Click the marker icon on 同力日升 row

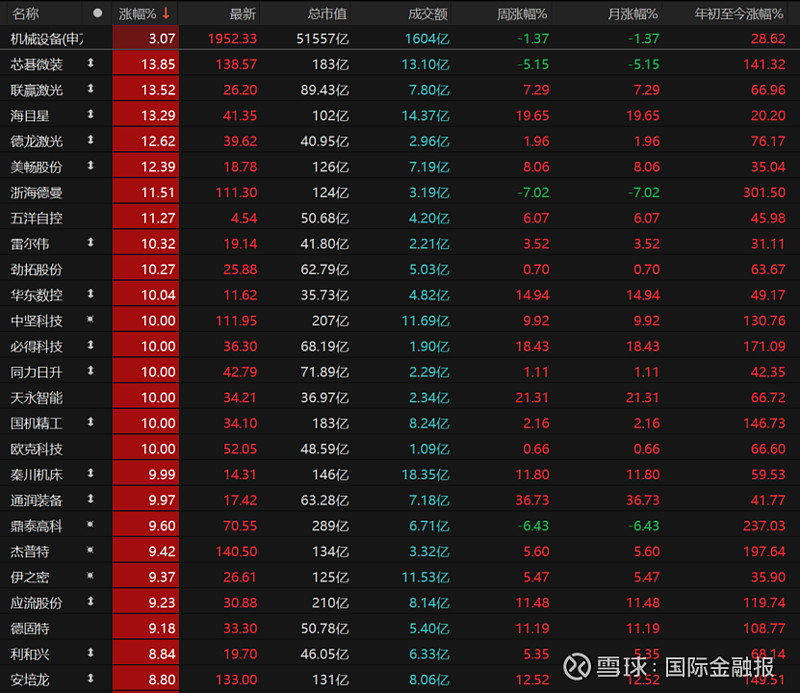[90, 370]
